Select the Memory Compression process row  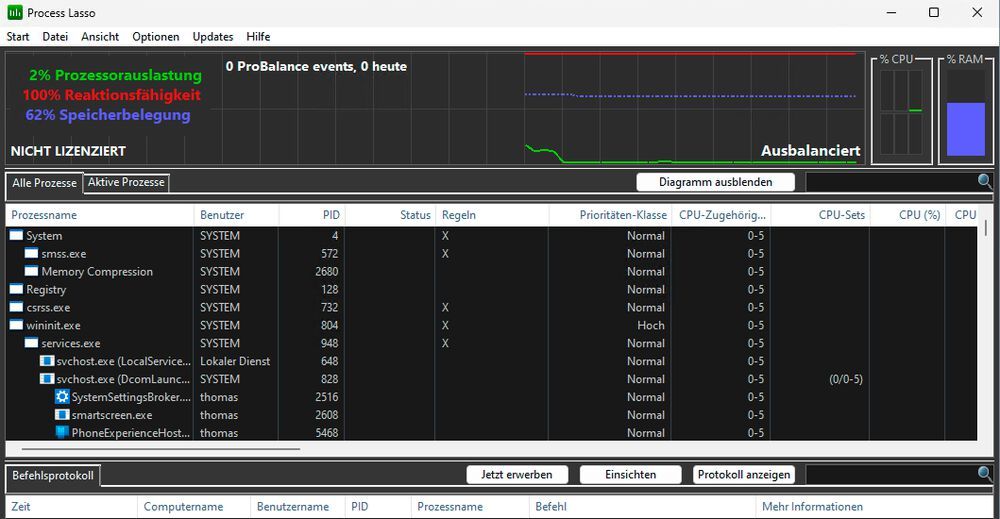coord(491,272)
